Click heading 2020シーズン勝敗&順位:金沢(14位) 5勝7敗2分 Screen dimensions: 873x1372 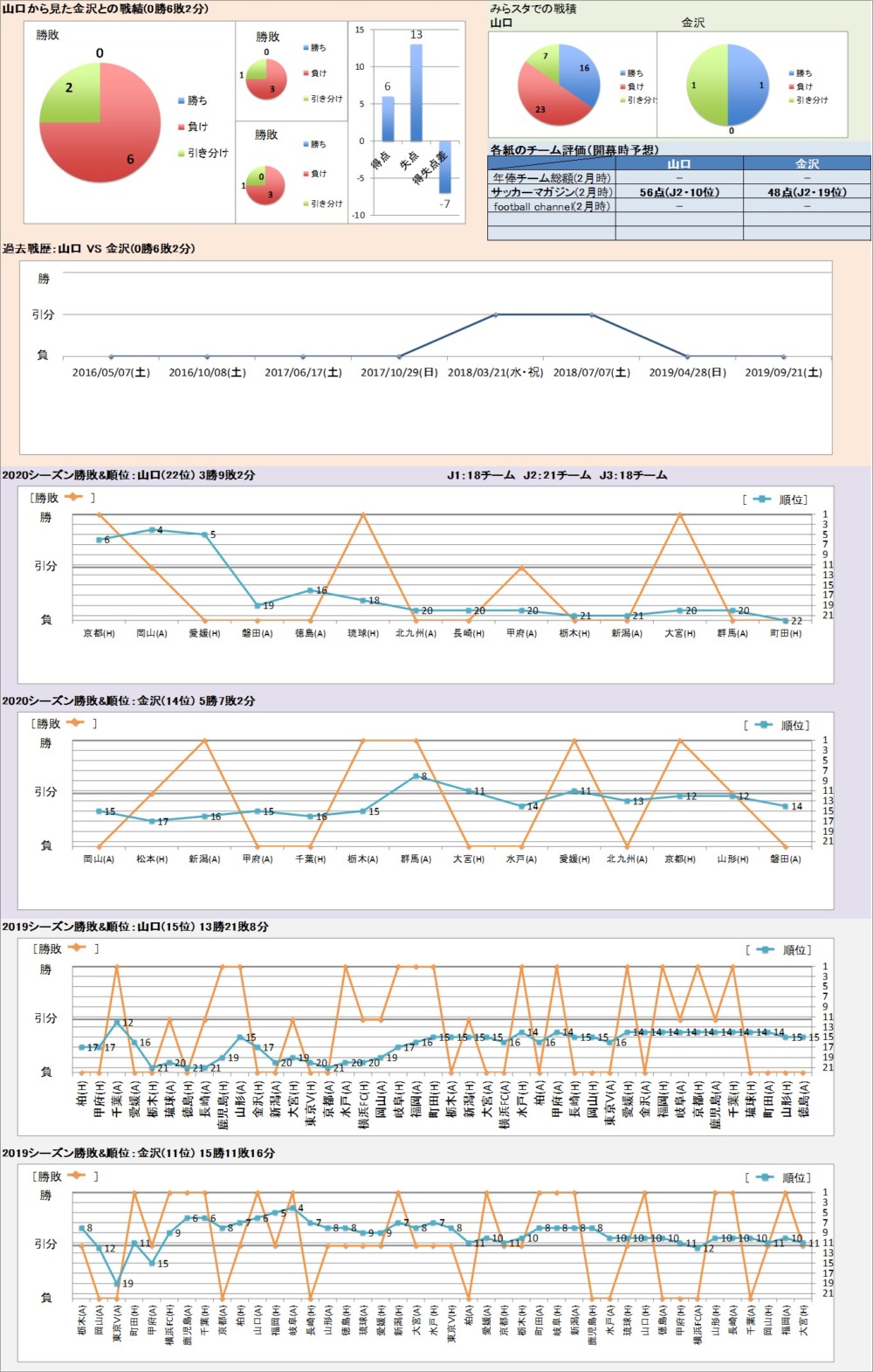[x=128, y=701]
